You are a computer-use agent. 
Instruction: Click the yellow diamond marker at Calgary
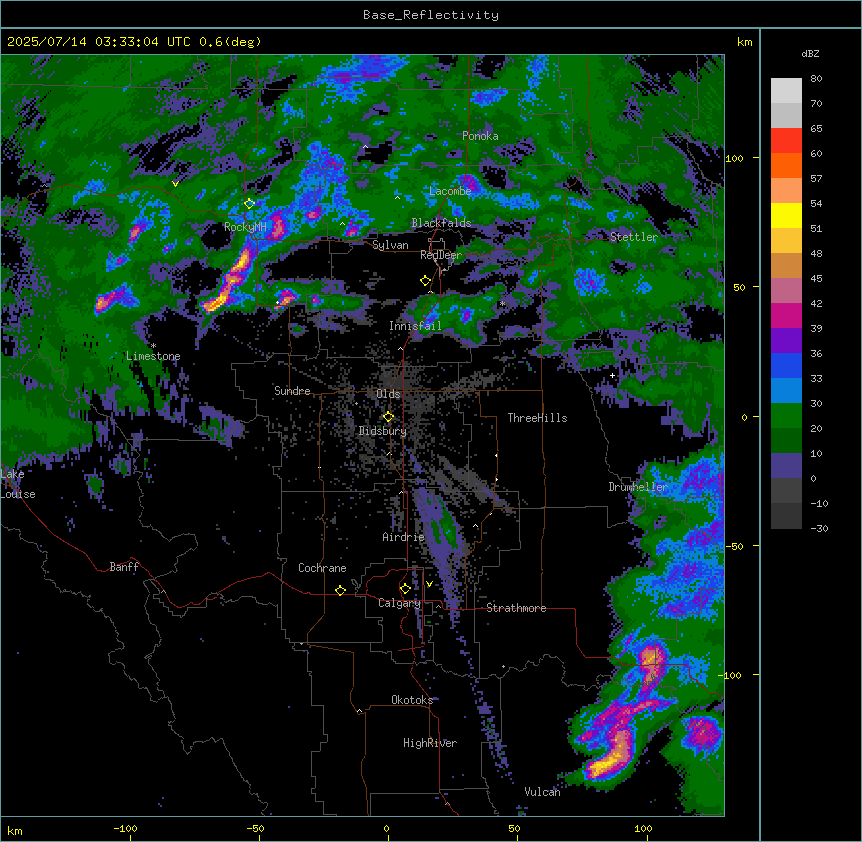tap(405, 589)
